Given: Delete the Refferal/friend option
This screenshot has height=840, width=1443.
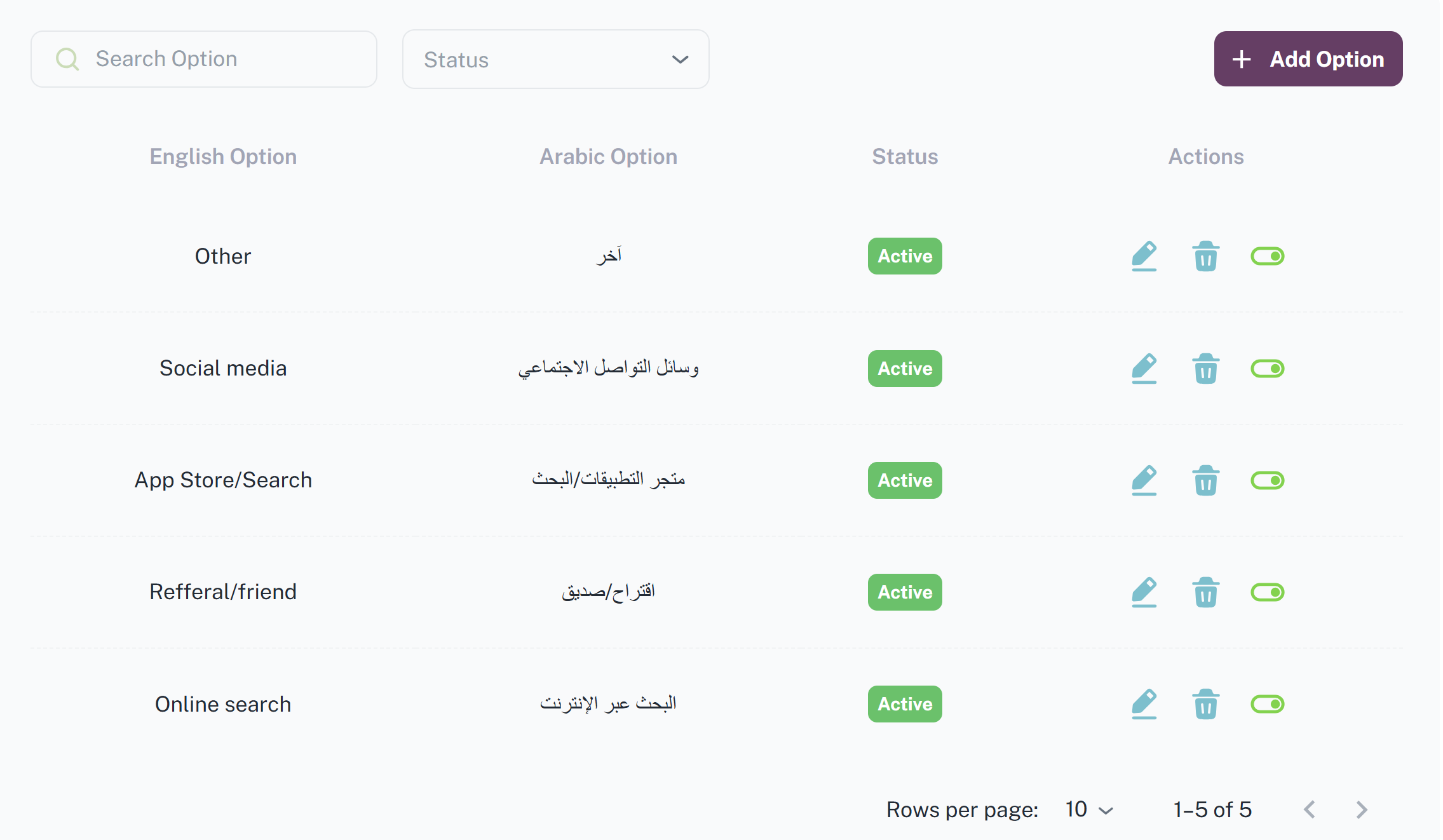Looking at the screenshot, I should coord(1205,592).
